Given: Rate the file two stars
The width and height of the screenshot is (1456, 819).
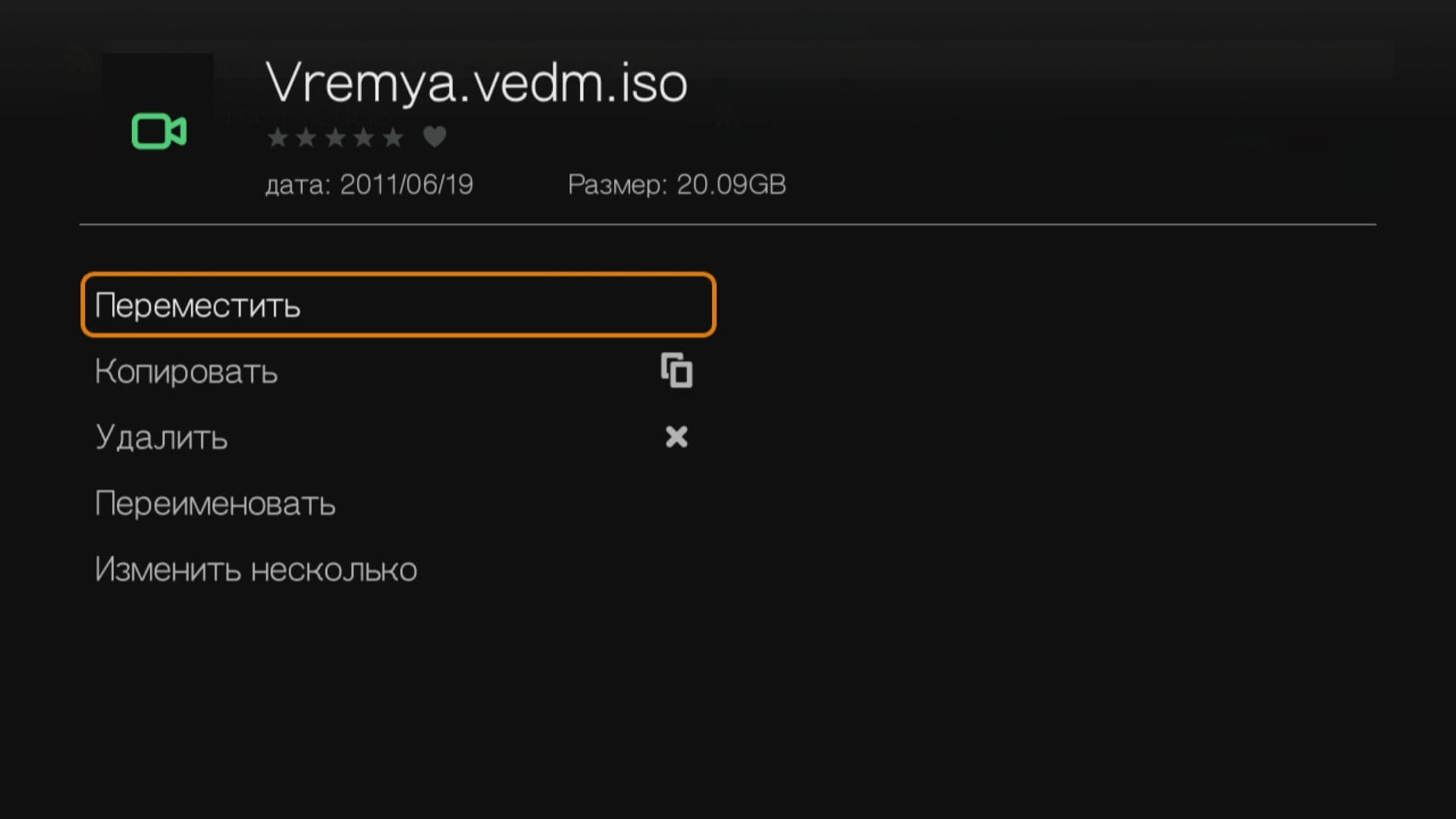Looking at the screenshot, I should pos(306,137).
